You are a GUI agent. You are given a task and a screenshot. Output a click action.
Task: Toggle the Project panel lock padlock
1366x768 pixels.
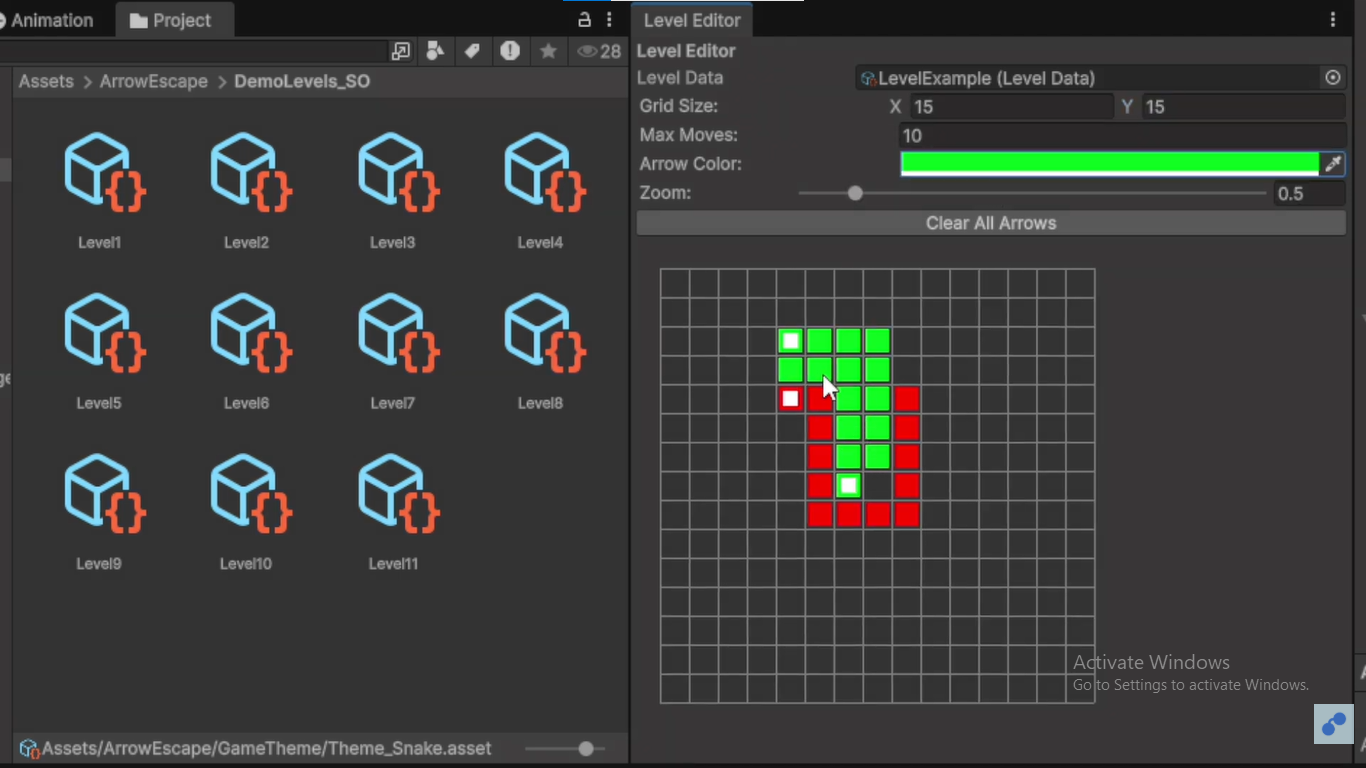584,19
